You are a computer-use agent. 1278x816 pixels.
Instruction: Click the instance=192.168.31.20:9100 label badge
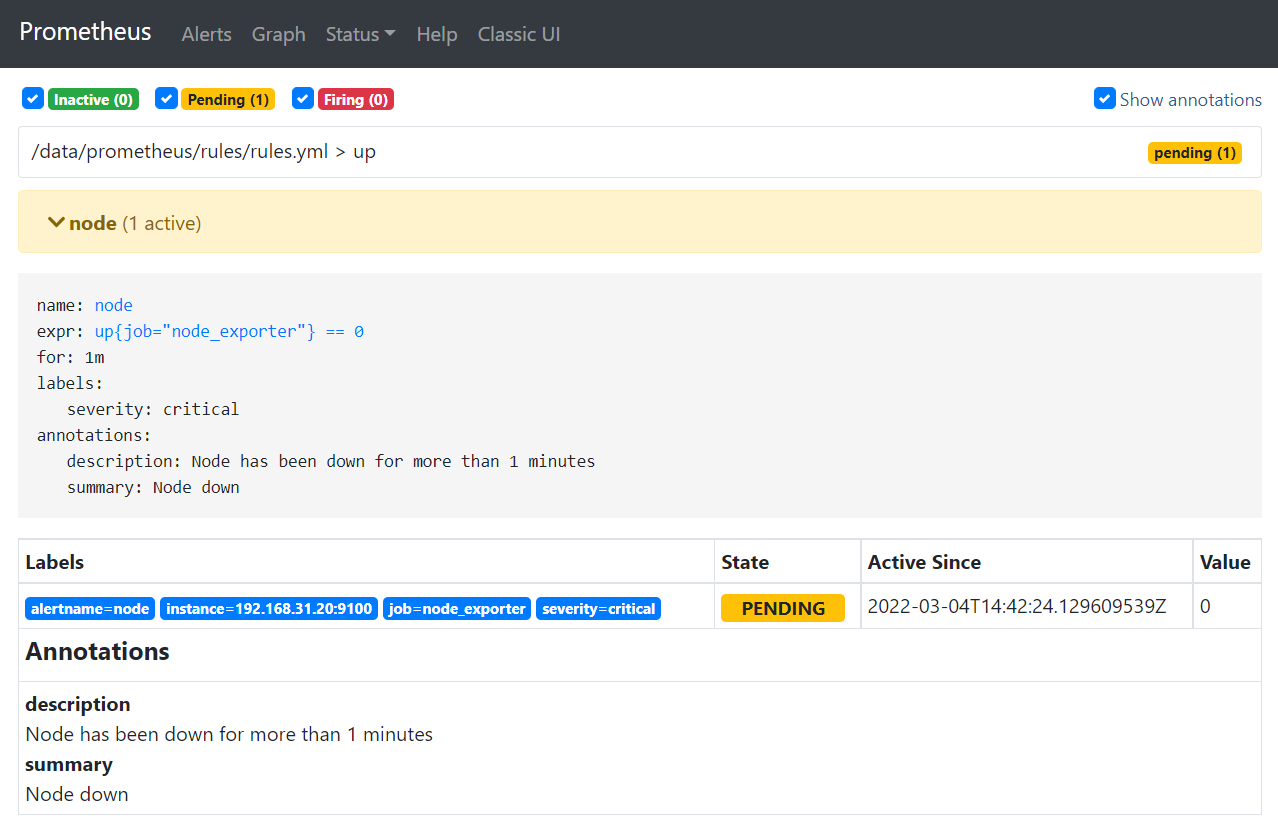269,609
